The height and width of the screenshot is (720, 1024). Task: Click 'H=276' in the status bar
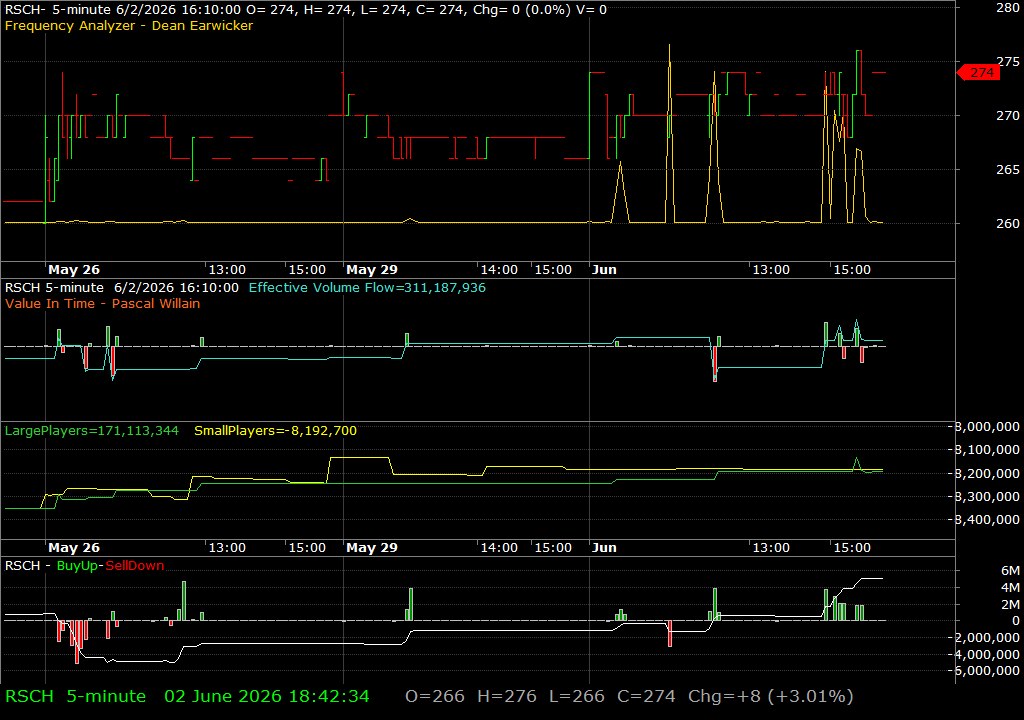[x=507, y=696]
